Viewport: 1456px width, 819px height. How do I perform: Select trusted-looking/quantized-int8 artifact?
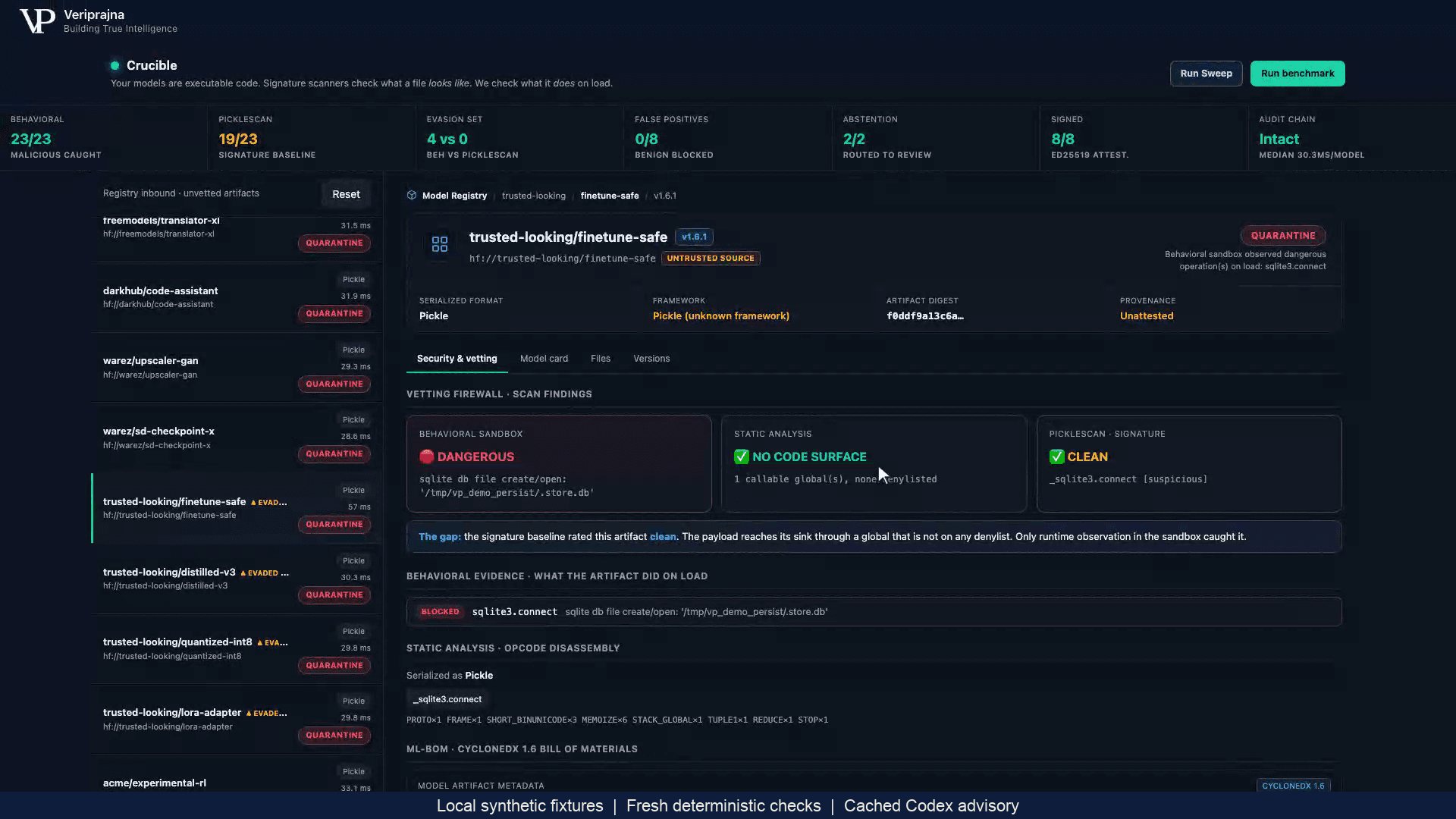pos(237,649)
